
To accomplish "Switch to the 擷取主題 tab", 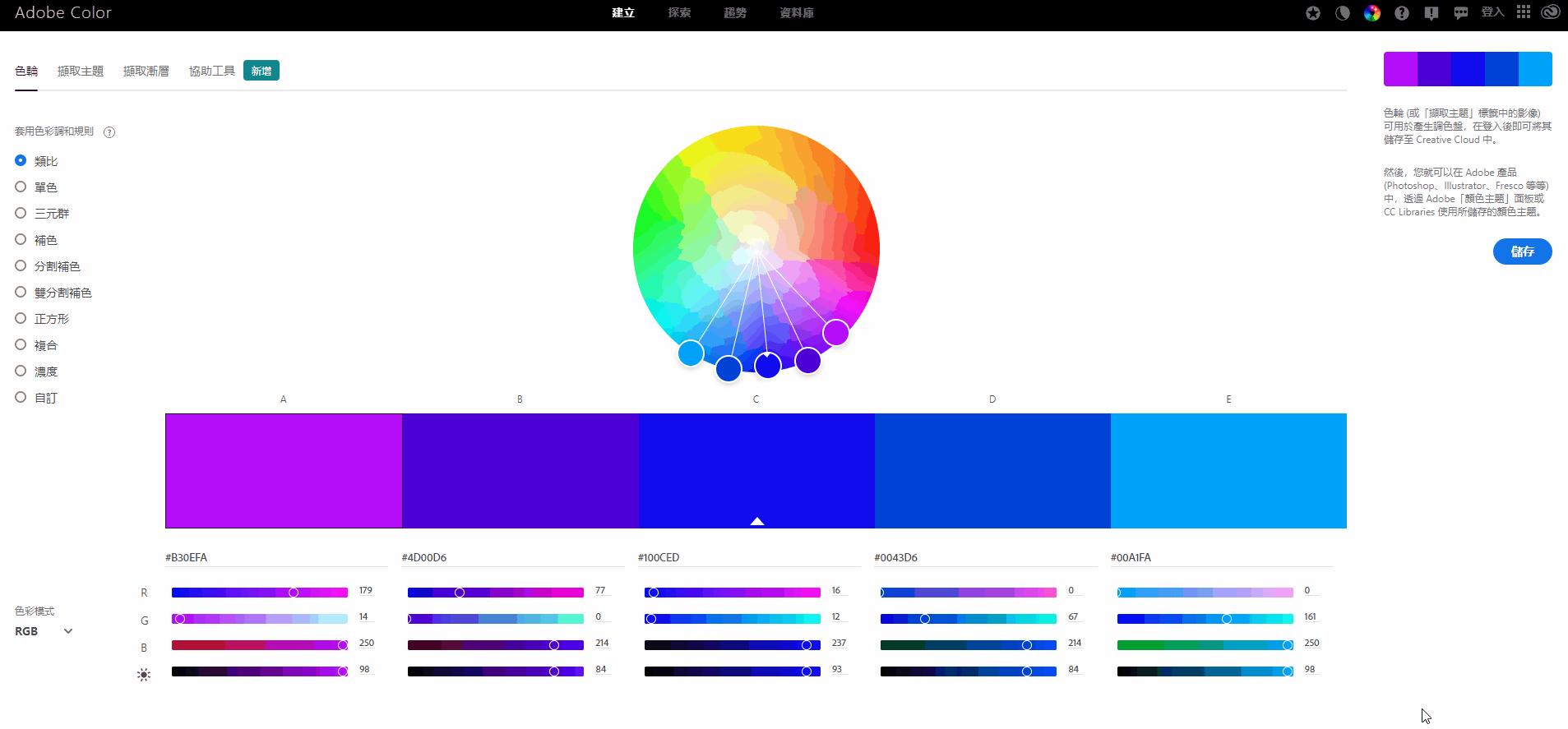I will (81, 72).
